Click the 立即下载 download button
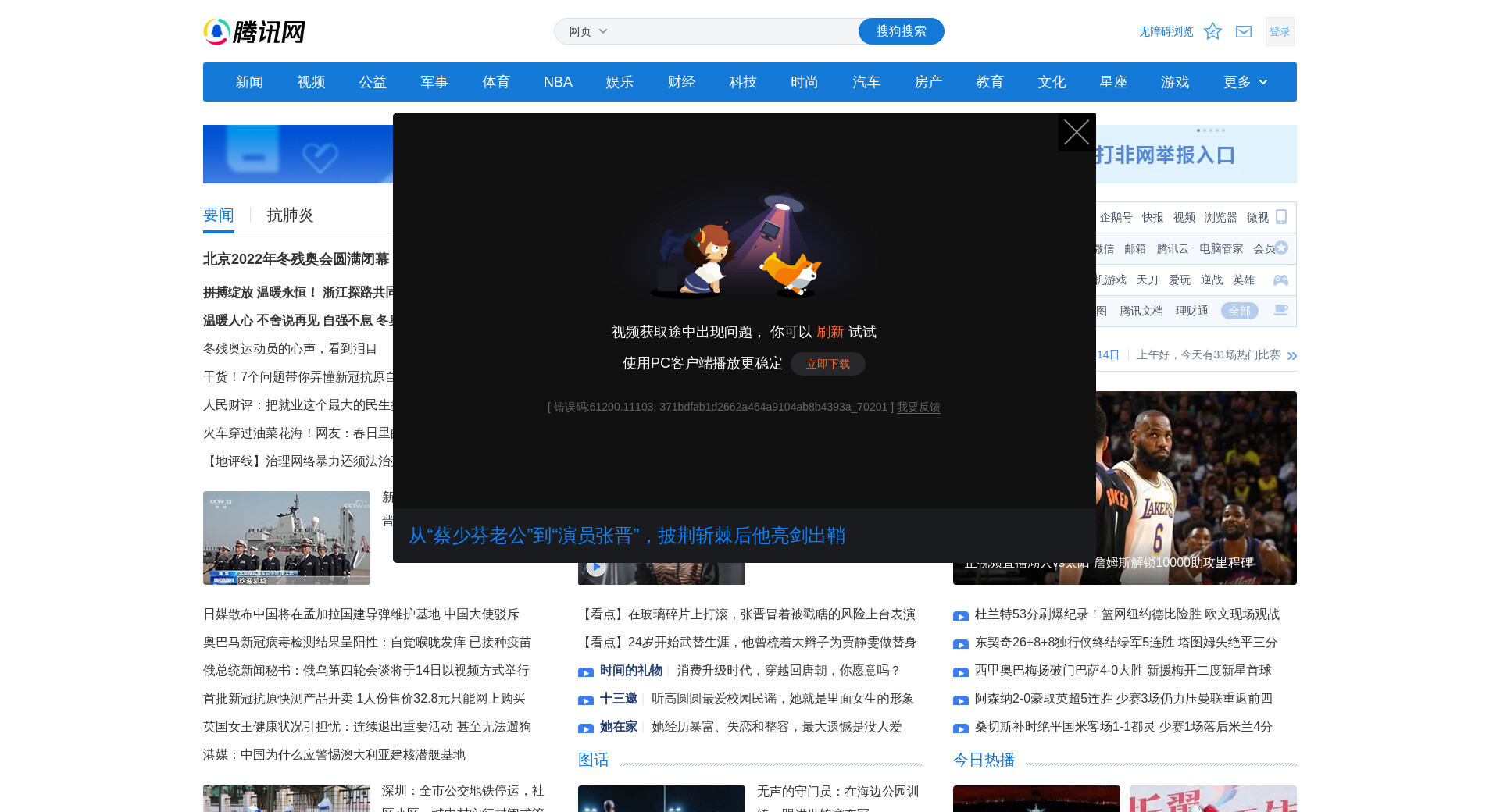This screenshot has width=1500, height=812. point(827,364)
